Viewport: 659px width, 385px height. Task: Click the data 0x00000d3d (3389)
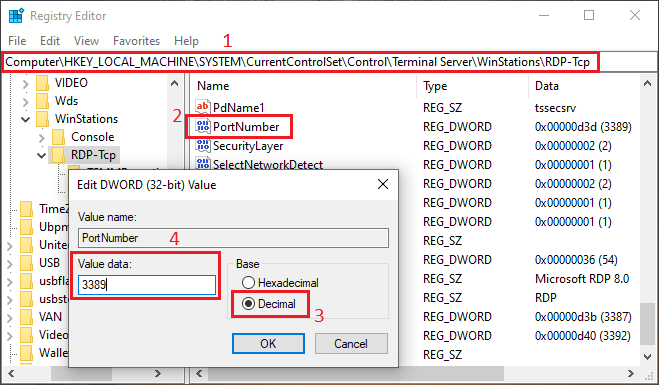pos(583,127)
